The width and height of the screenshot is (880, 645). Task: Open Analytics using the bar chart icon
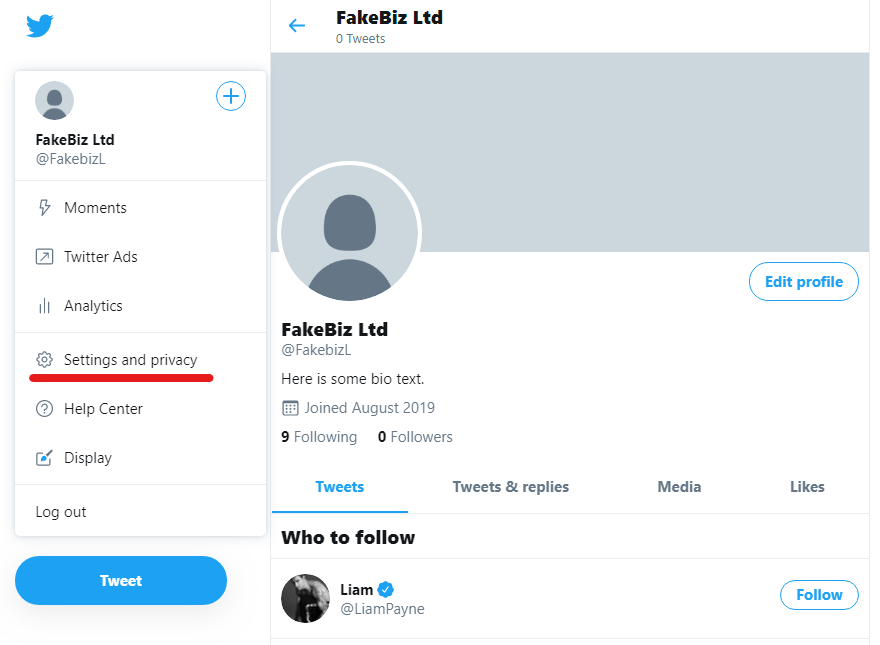42,306
